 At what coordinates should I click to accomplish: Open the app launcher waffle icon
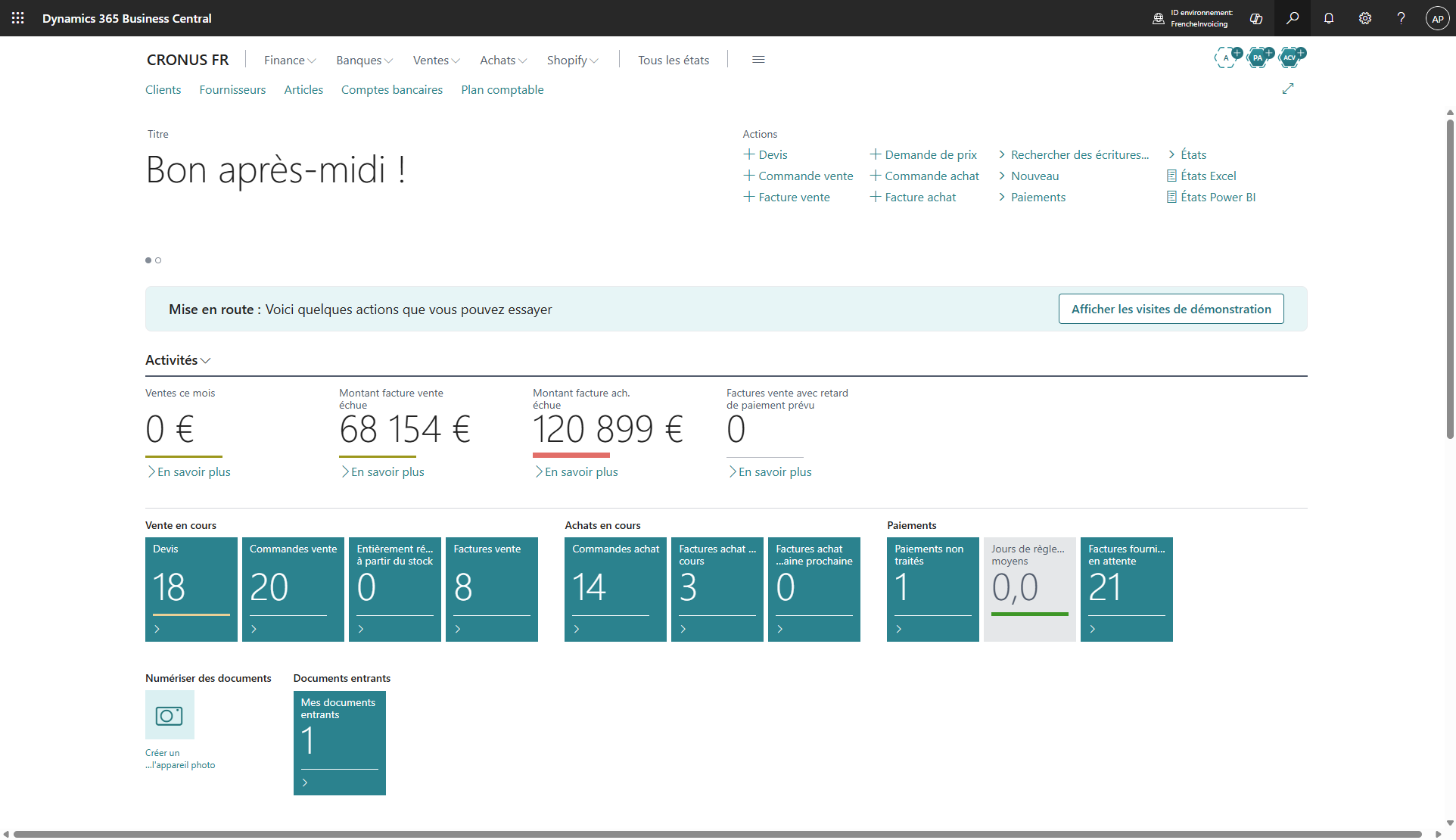17,18
